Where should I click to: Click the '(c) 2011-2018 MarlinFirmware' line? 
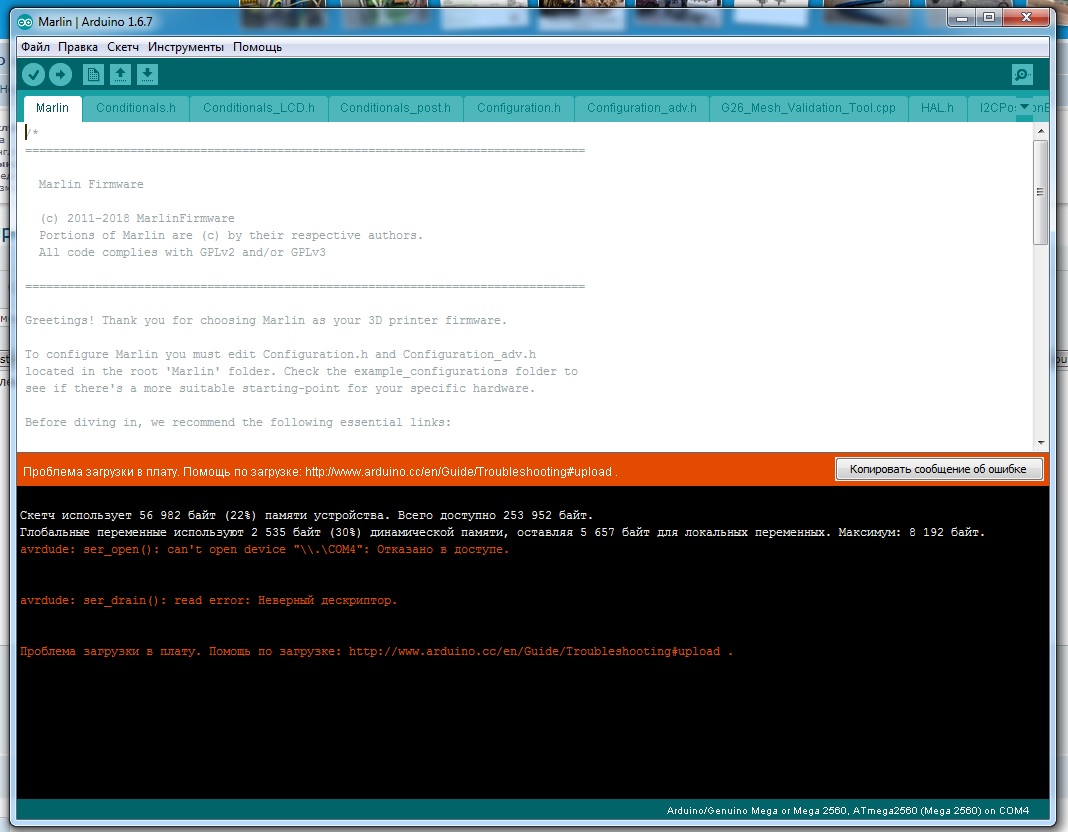tap(137, 219)
